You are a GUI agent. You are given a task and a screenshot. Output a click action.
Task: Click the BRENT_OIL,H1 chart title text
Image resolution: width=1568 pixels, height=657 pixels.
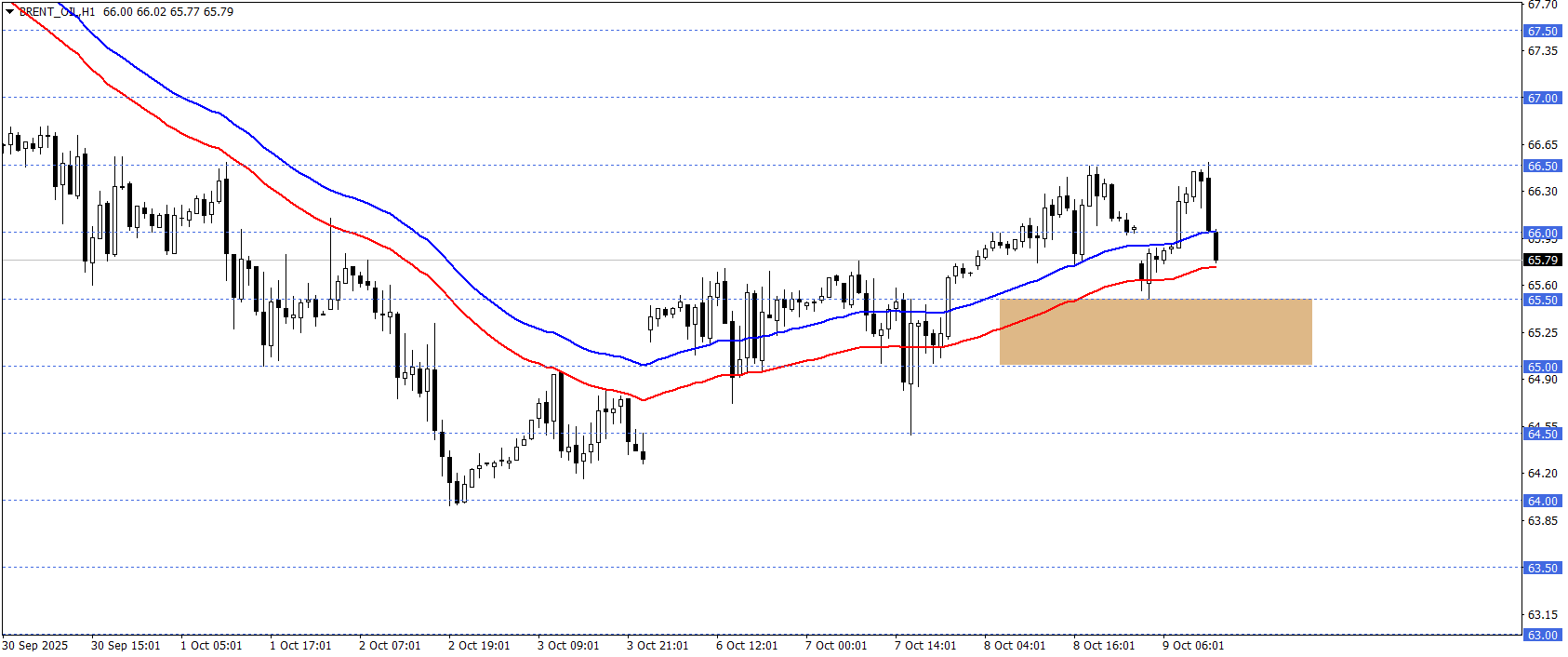tap(57, 12)
